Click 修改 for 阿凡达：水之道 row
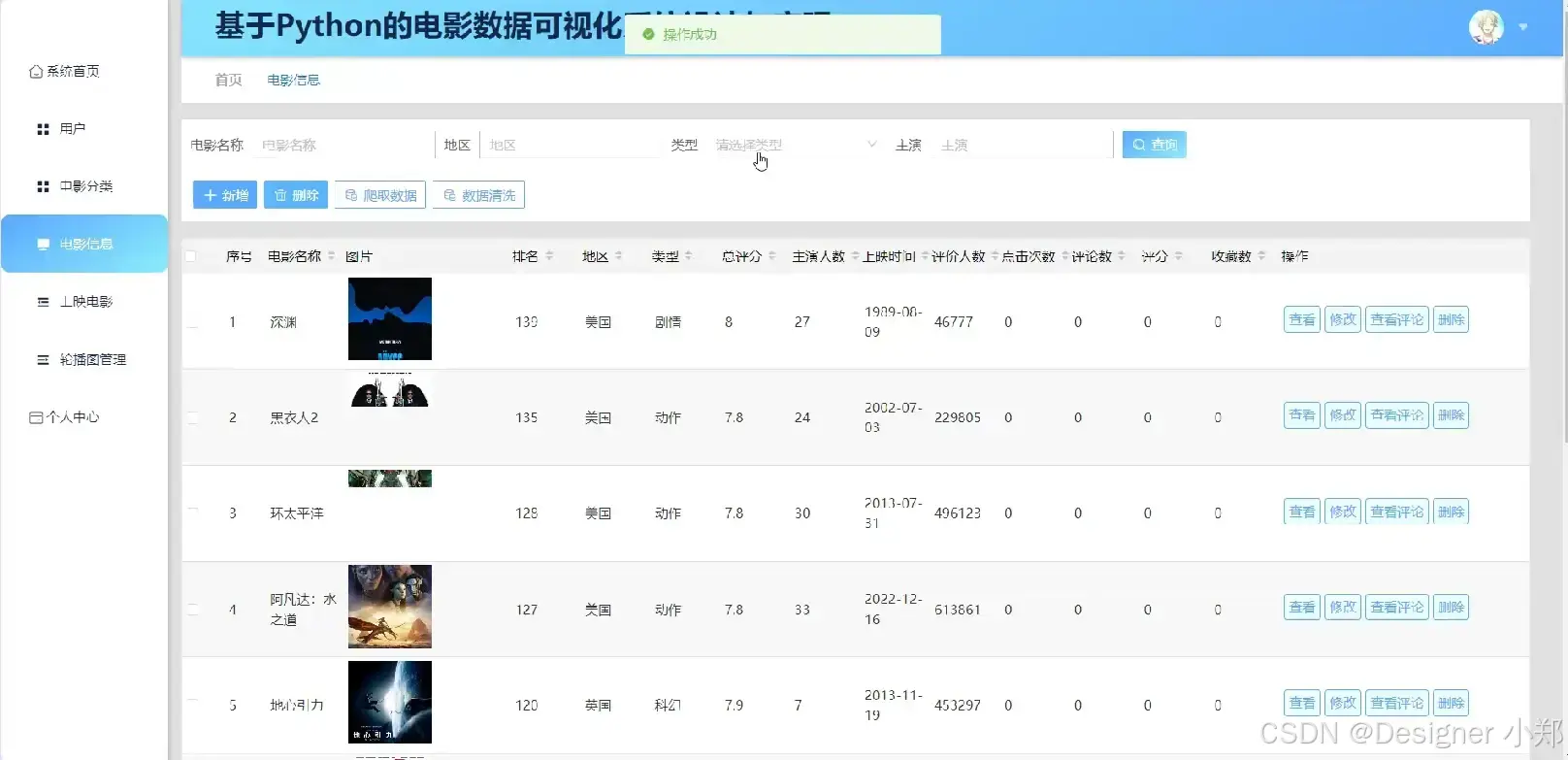The width and height of the screenshot is (1568, 760). click(x=1343, y=607)
